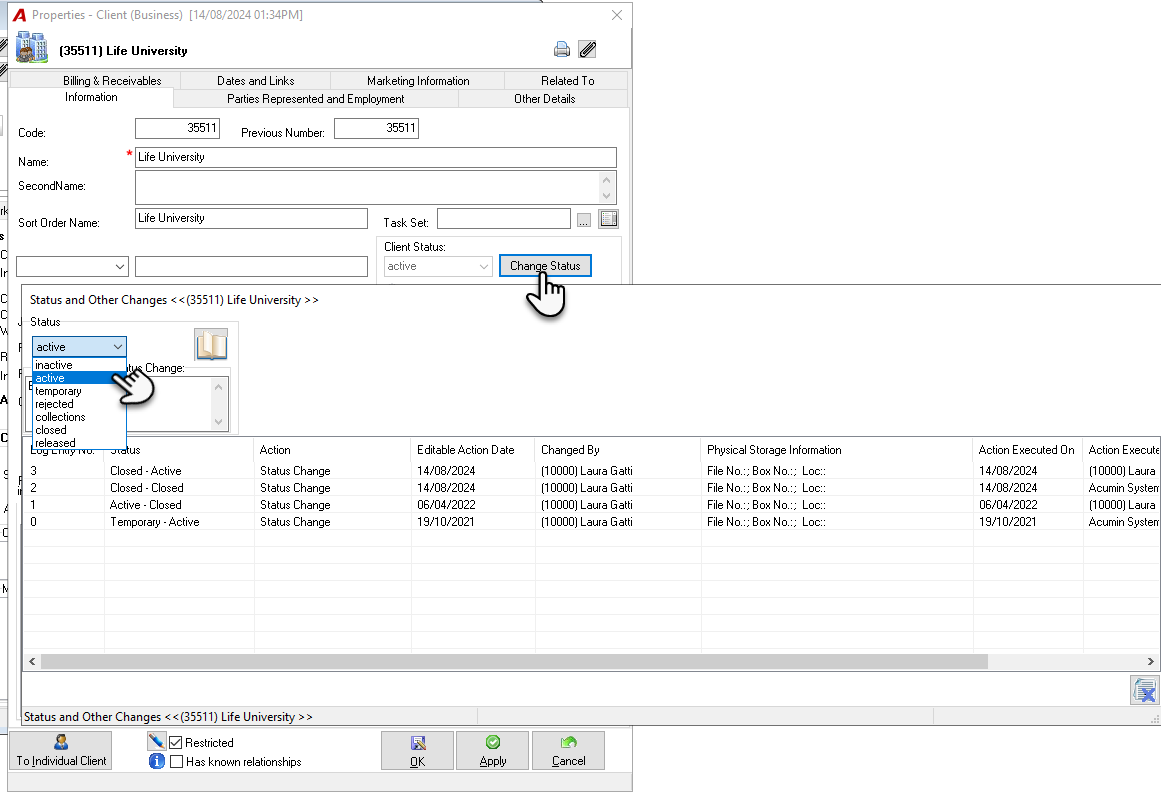
Task: Click the delete grid icon at bottom right
Action: click(x=1145, y=690)
